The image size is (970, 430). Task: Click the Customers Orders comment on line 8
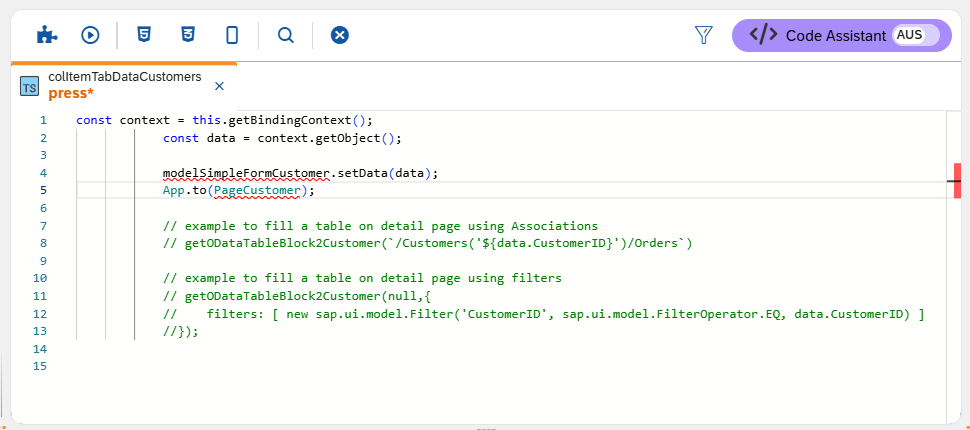(427, 243)
